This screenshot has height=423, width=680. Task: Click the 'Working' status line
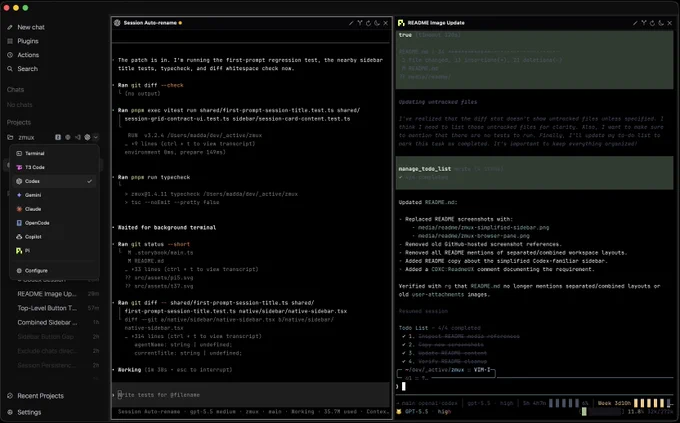click(x=175, y=370)
